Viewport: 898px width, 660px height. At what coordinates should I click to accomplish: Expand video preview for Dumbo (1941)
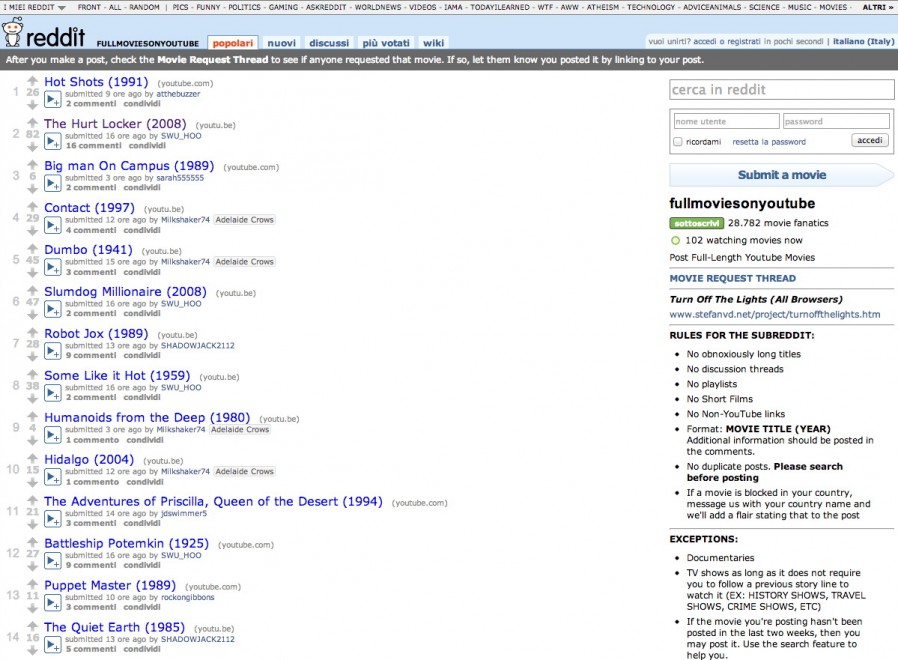tap(53, 267)
